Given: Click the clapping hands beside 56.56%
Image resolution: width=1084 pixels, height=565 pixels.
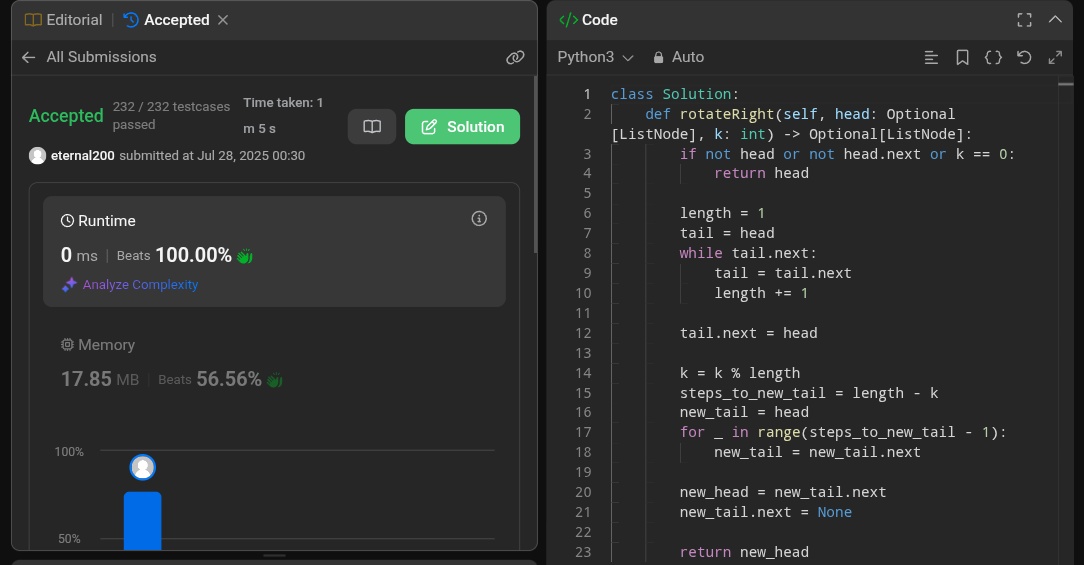Looking at the screenshot, I should (x=274, y=380).
